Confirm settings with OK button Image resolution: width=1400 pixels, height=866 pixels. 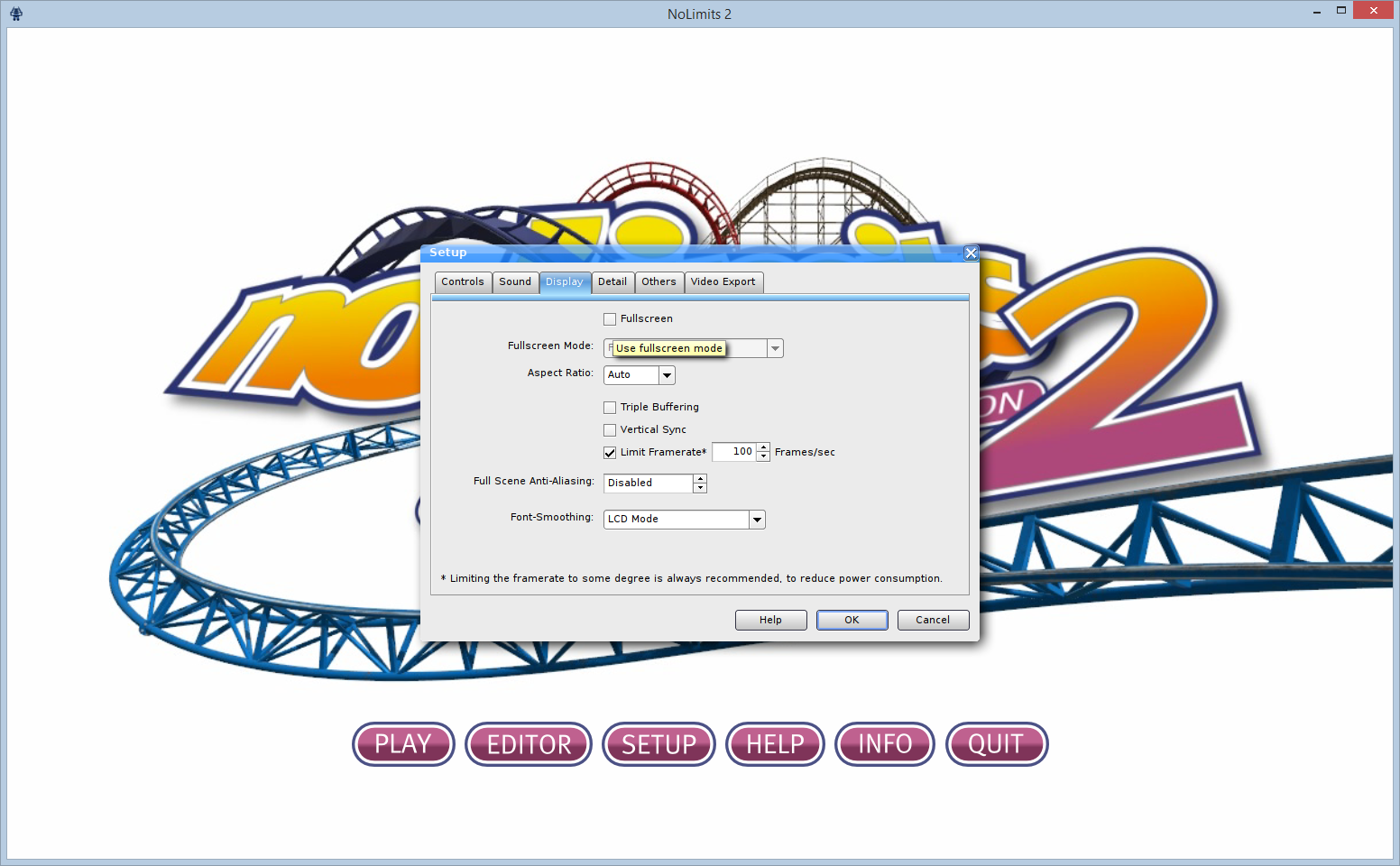click(x=852, y=620)
